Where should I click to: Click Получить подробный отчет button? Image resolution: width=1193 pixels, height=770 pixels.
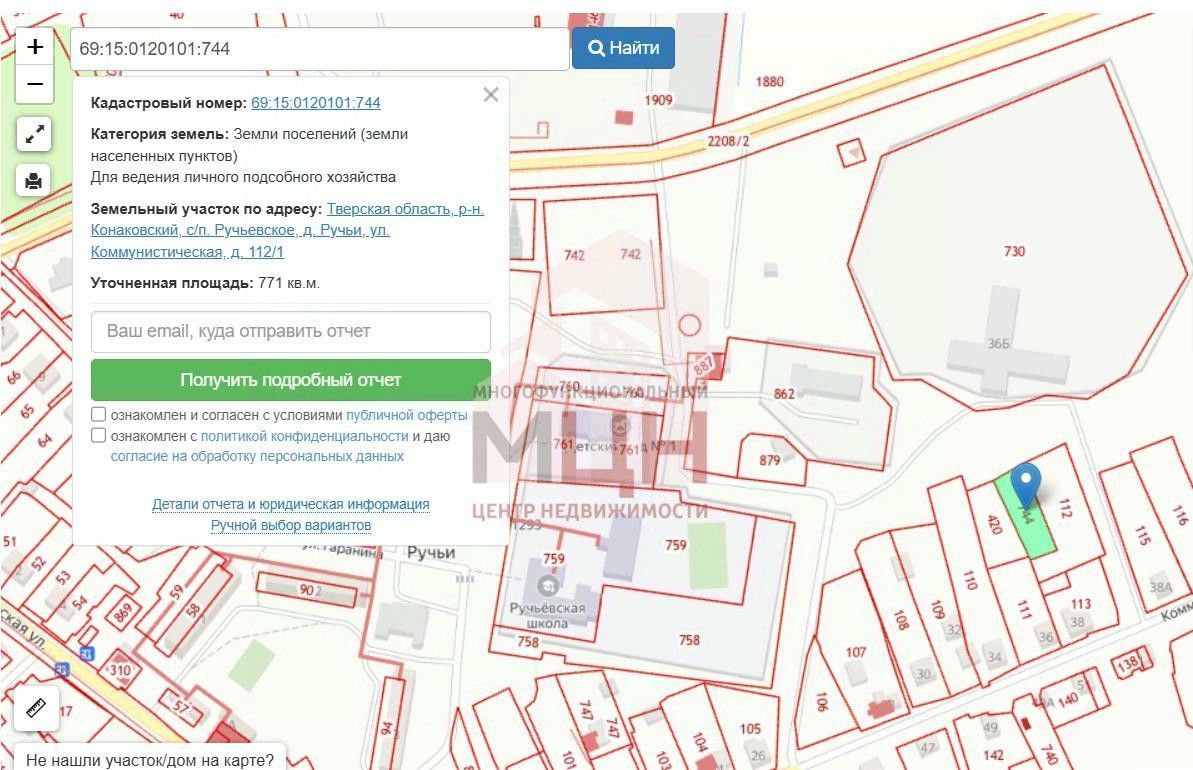(291, 380)
